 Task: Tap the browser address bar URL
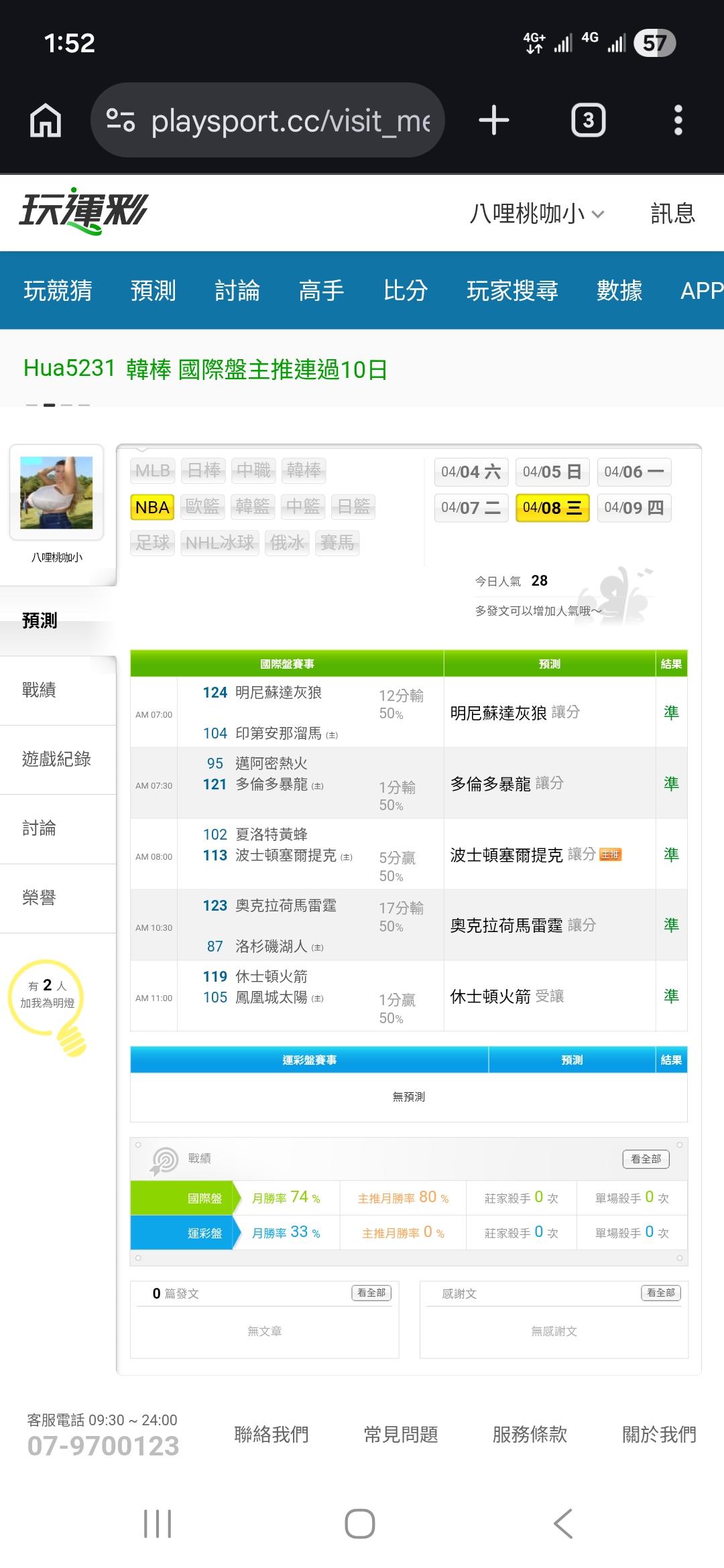(x=290, y=121)
